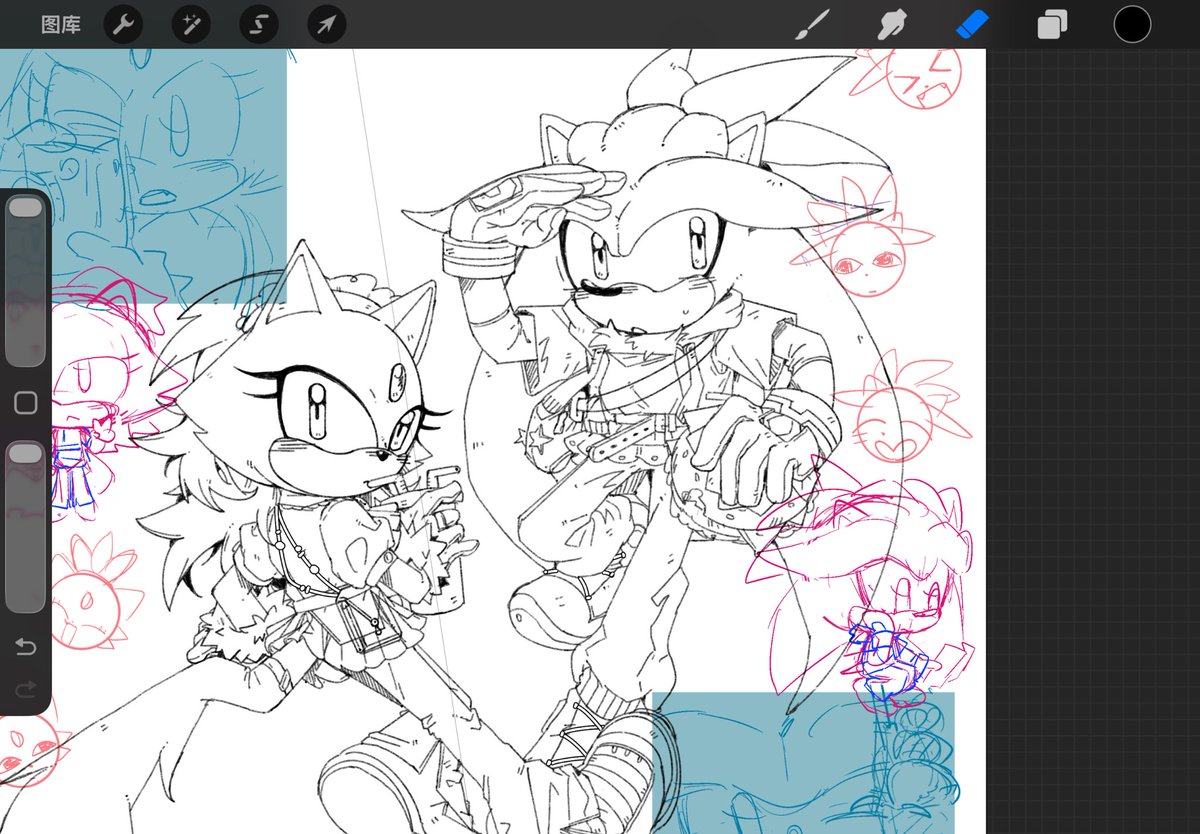Open the Layers panel
1200x834 pixels.
[x=1052, y=24]
